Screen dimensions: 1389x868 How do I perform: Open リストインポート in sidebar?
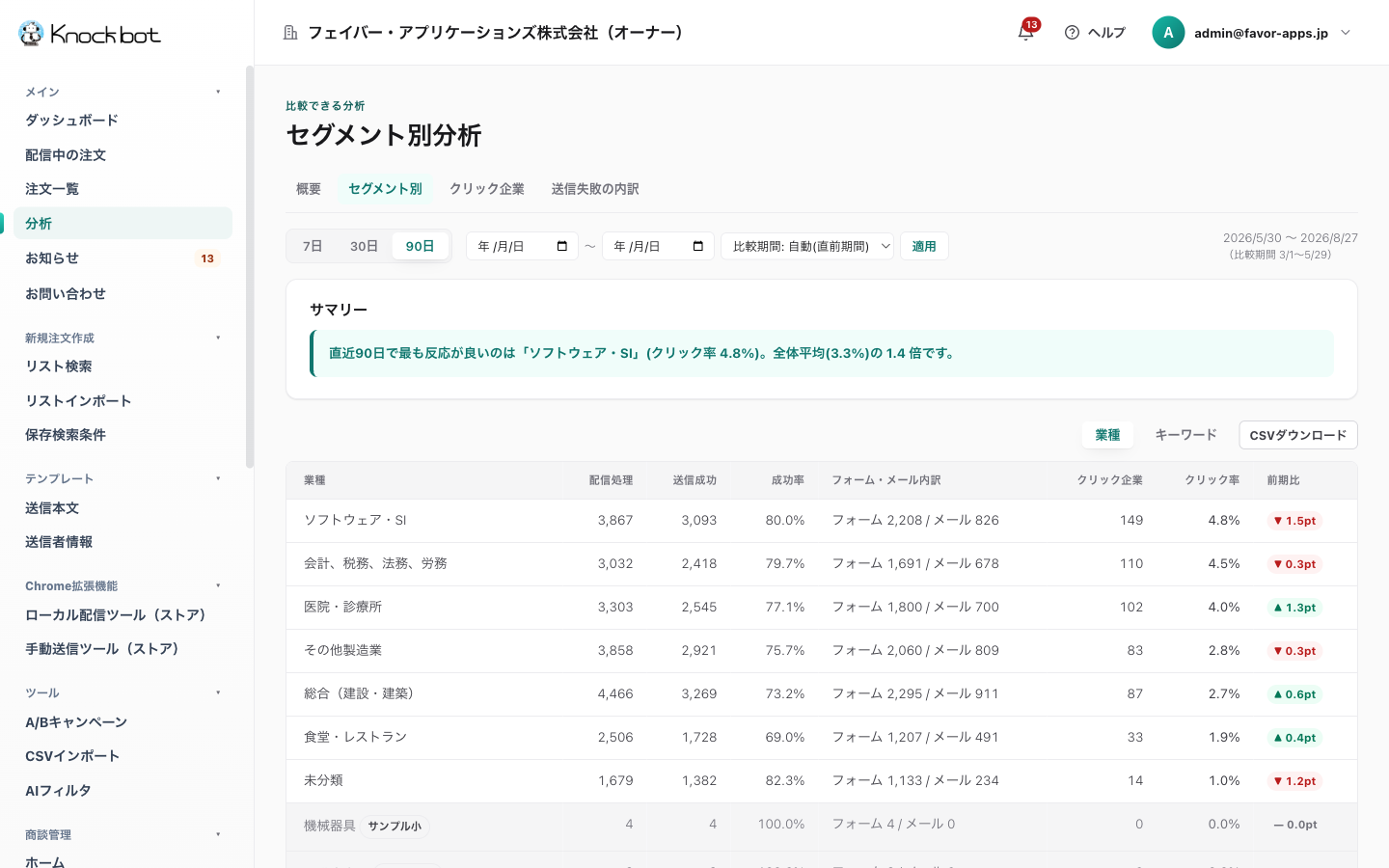point(123,400)
